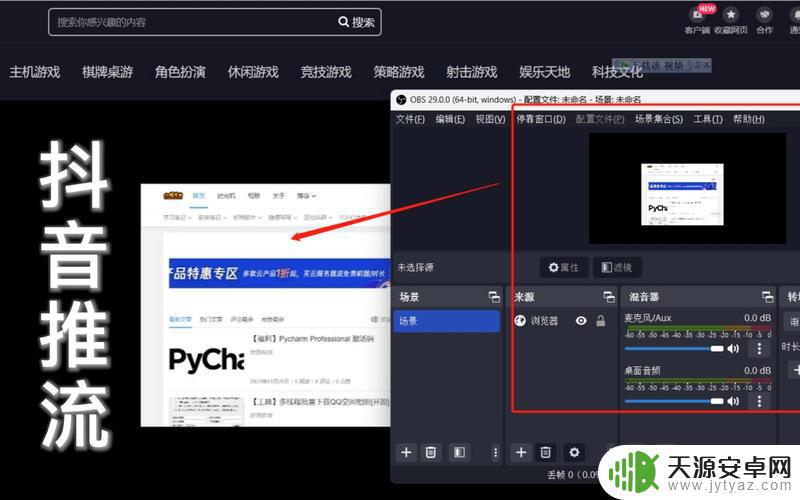Click the 品特惠专区 blue banner
This screenshot has height=500, width=800.
click(280, 273)
